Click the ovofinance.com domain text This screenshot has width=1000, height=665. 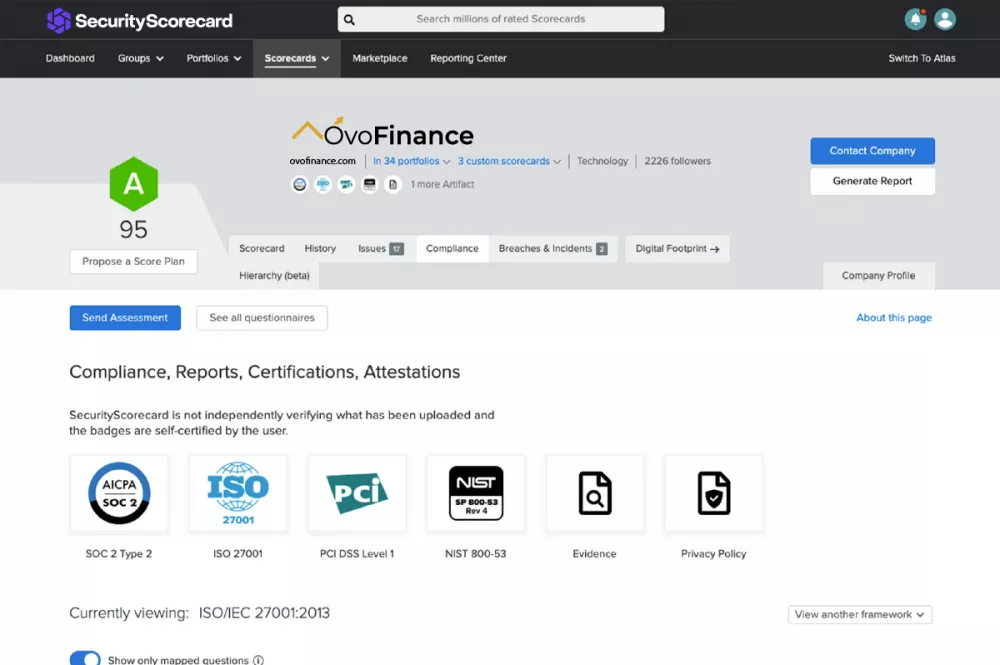click(x=323, y=161)
